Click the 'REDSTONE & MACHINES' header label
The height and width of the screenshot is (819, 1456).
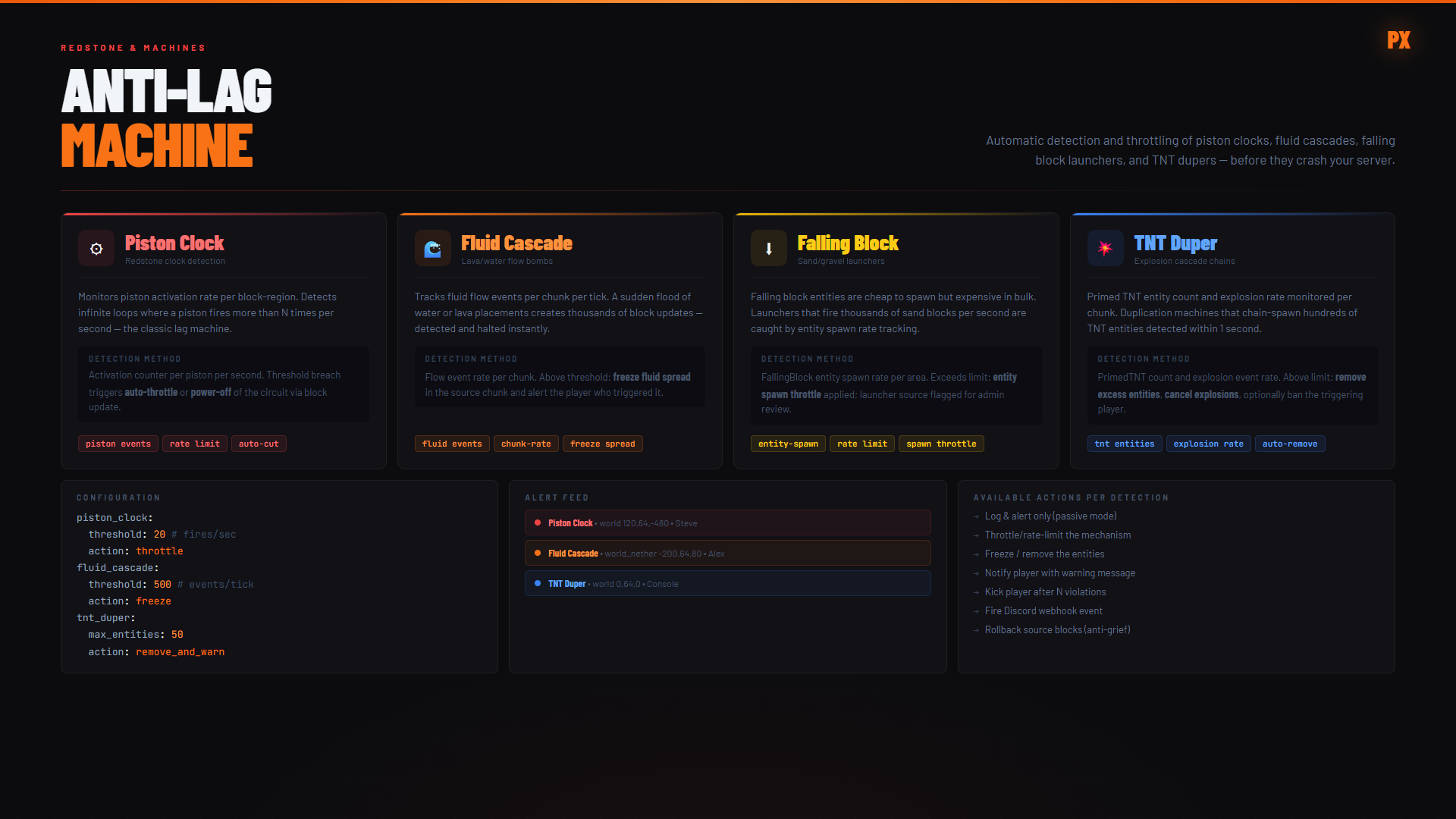133,48
